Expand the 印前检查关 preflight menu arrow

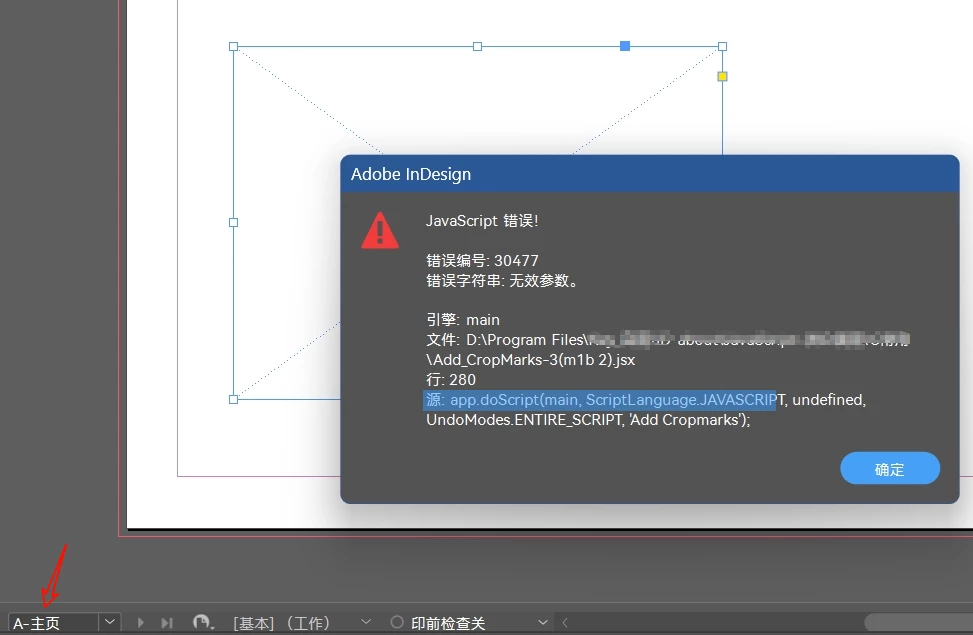[543, 622]
